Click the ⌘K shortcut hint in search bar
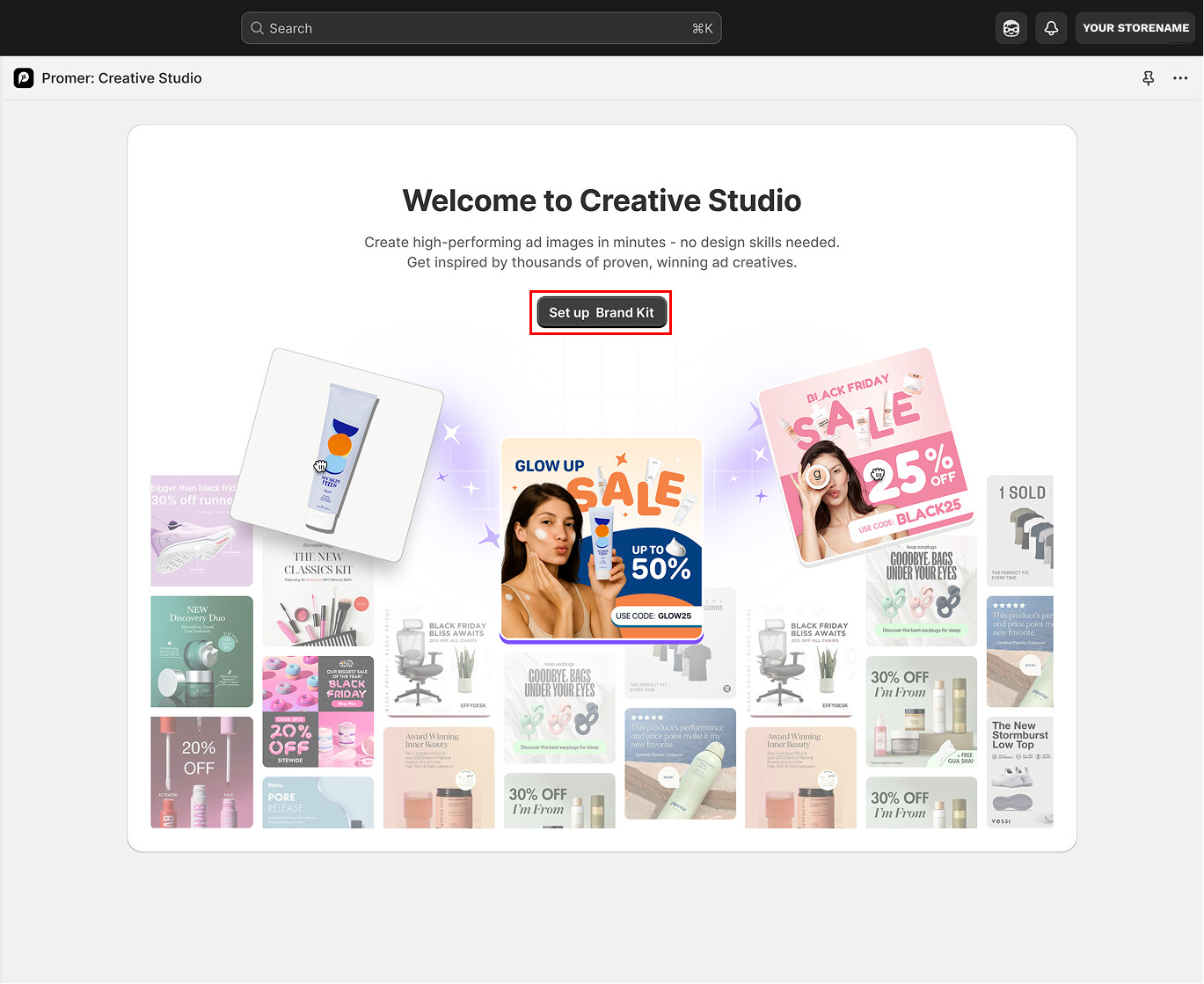 [x=702, y=28]
